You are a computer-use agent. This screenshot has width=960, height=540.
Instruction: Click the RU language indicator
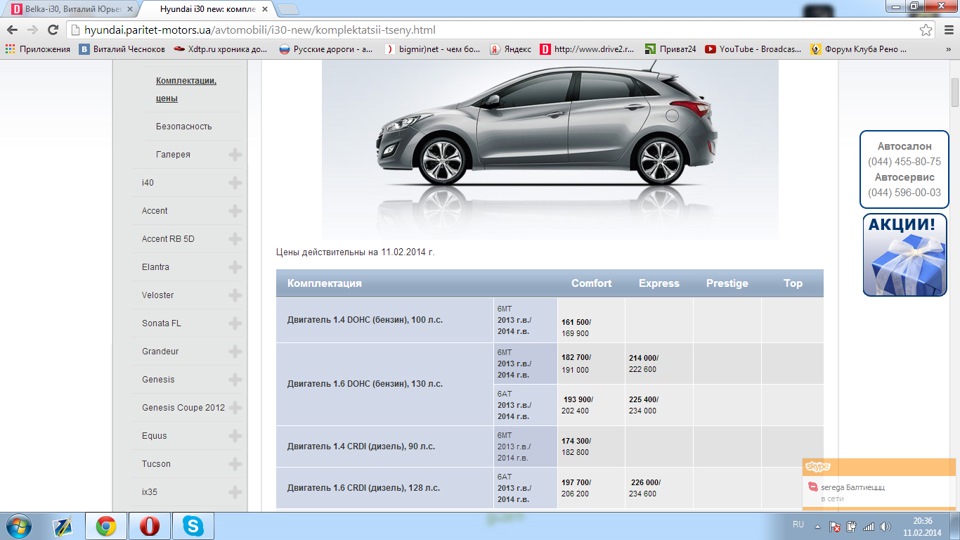798,525
